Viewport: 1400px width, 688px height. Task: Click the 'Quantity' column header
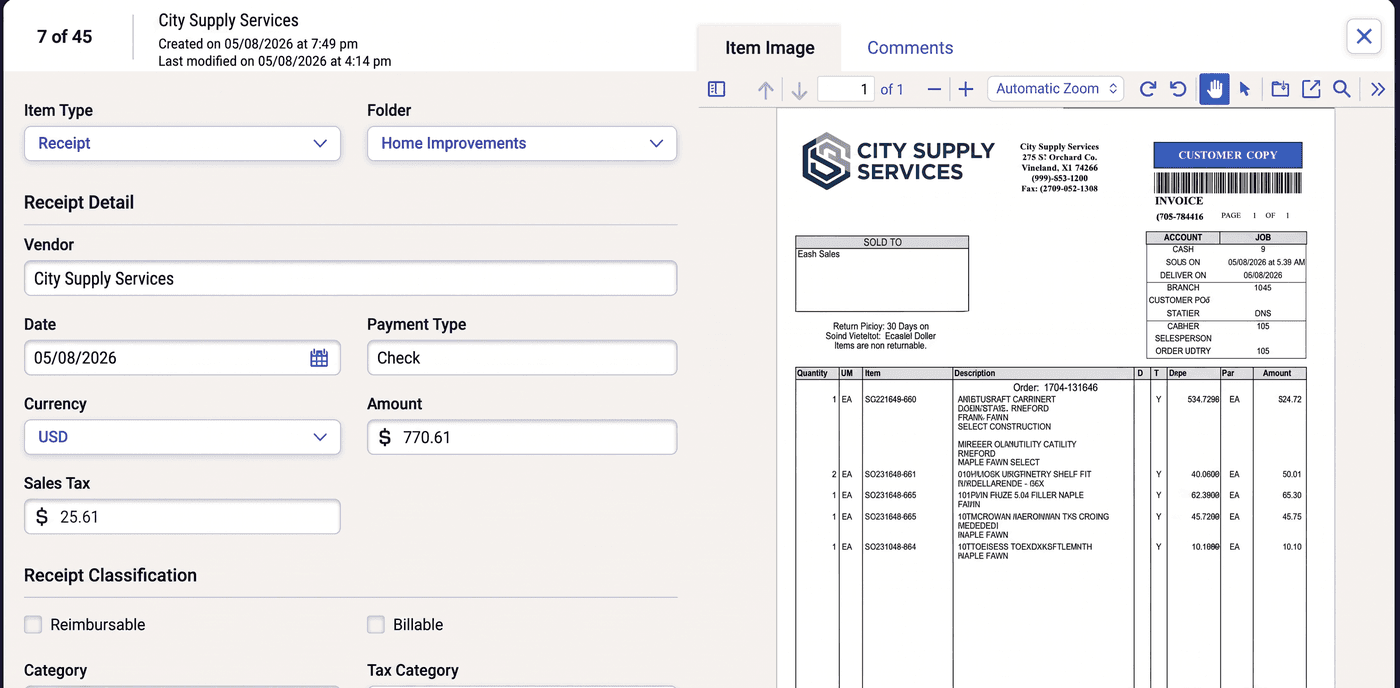(x=812, y=373)
